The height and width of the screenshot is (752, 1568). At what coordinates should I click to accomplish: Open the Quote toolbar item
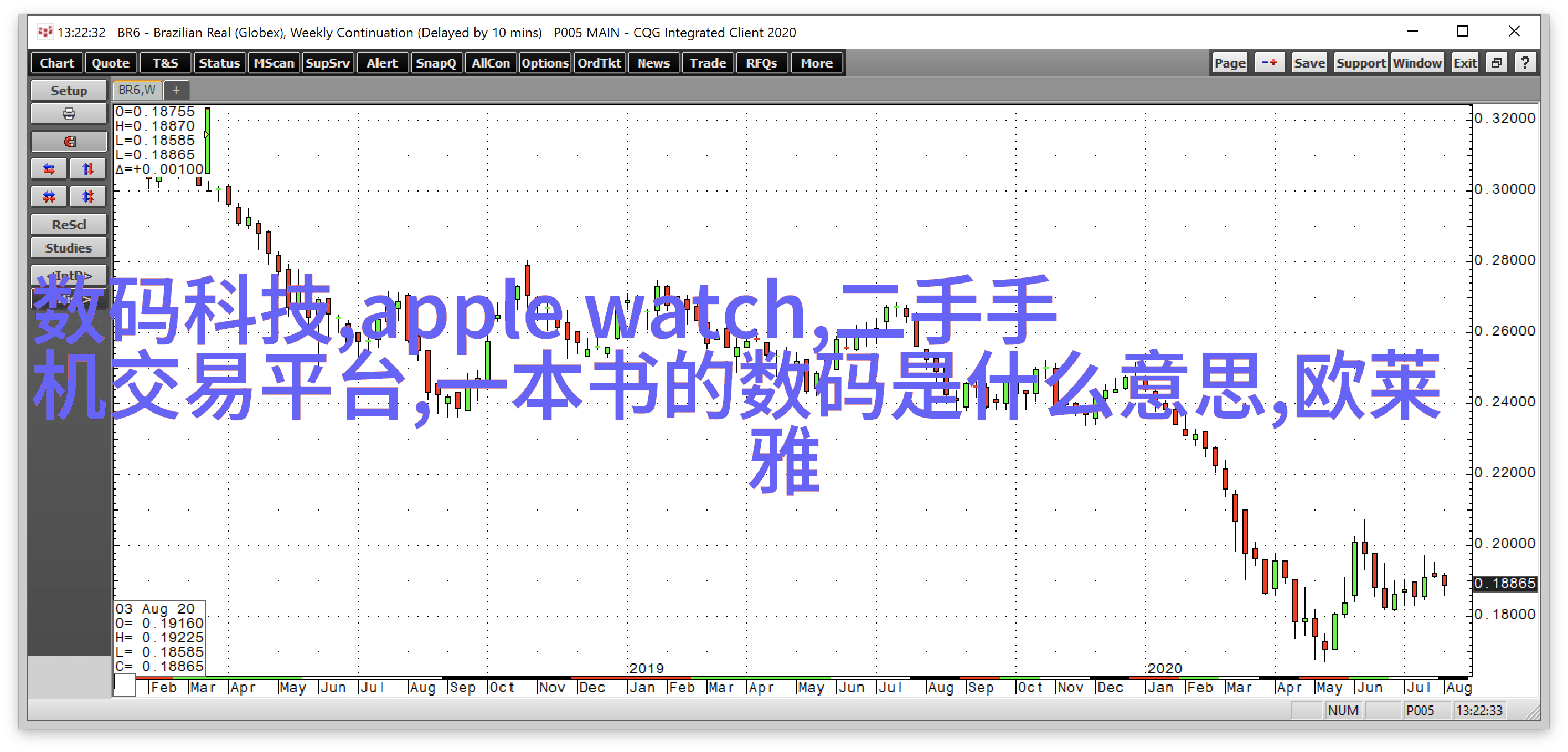111,63
